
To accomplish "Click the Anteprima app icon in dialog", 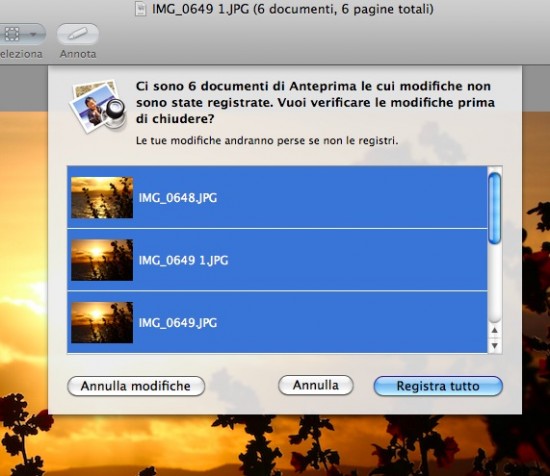I will tap(98, 107).
